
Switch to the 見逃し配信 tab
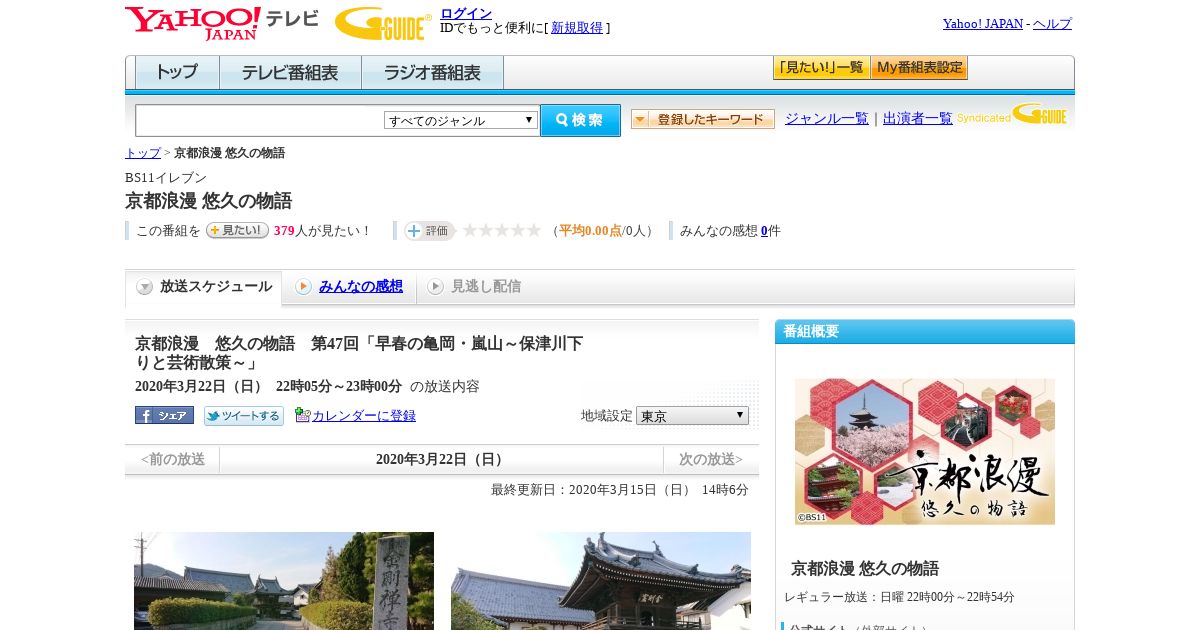click(486, 287)
